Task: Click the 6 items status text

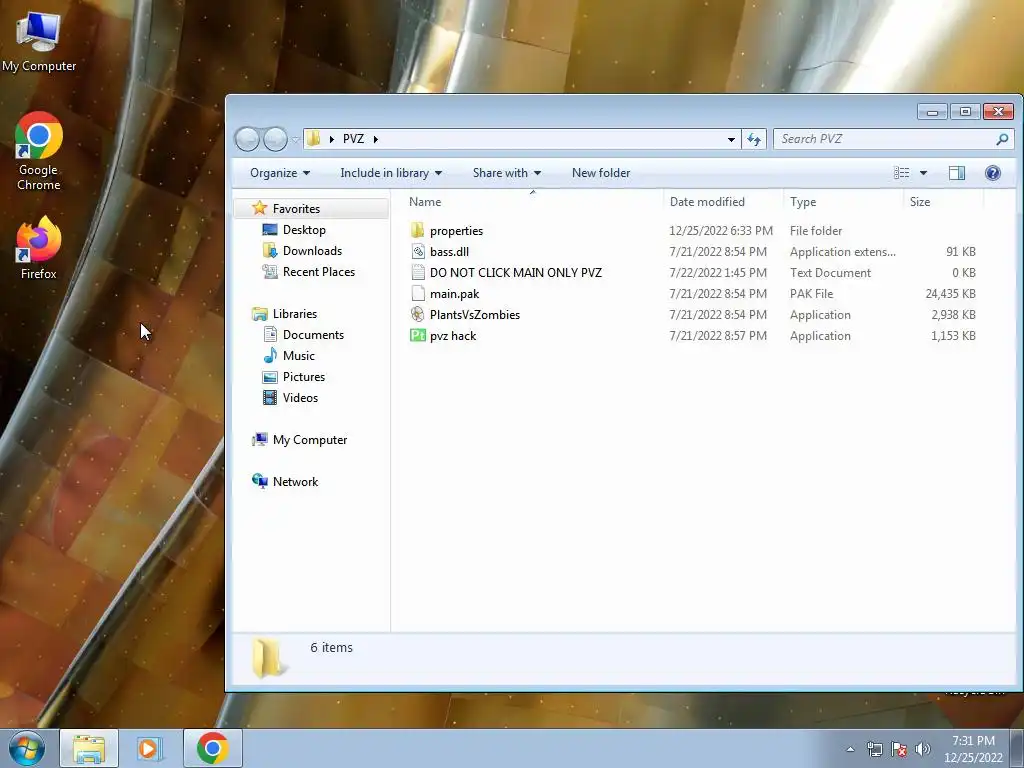Action: [331, 647]
